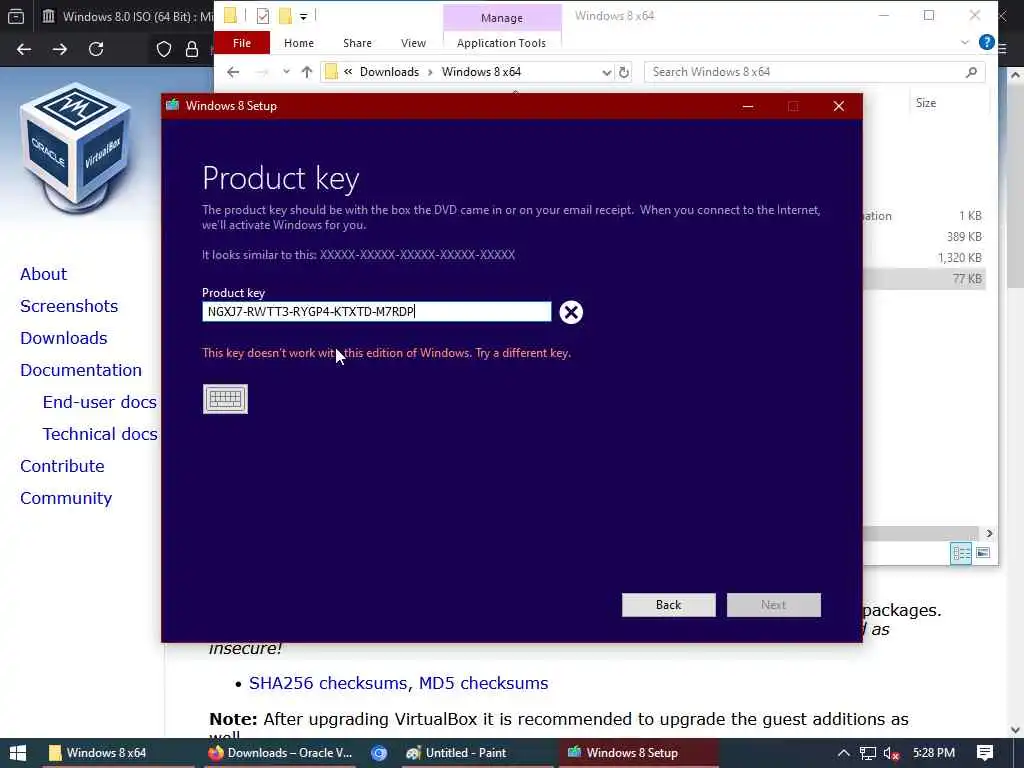Open the Contribute link
The width and height of the screenshot is (1024, 768).
62,466
